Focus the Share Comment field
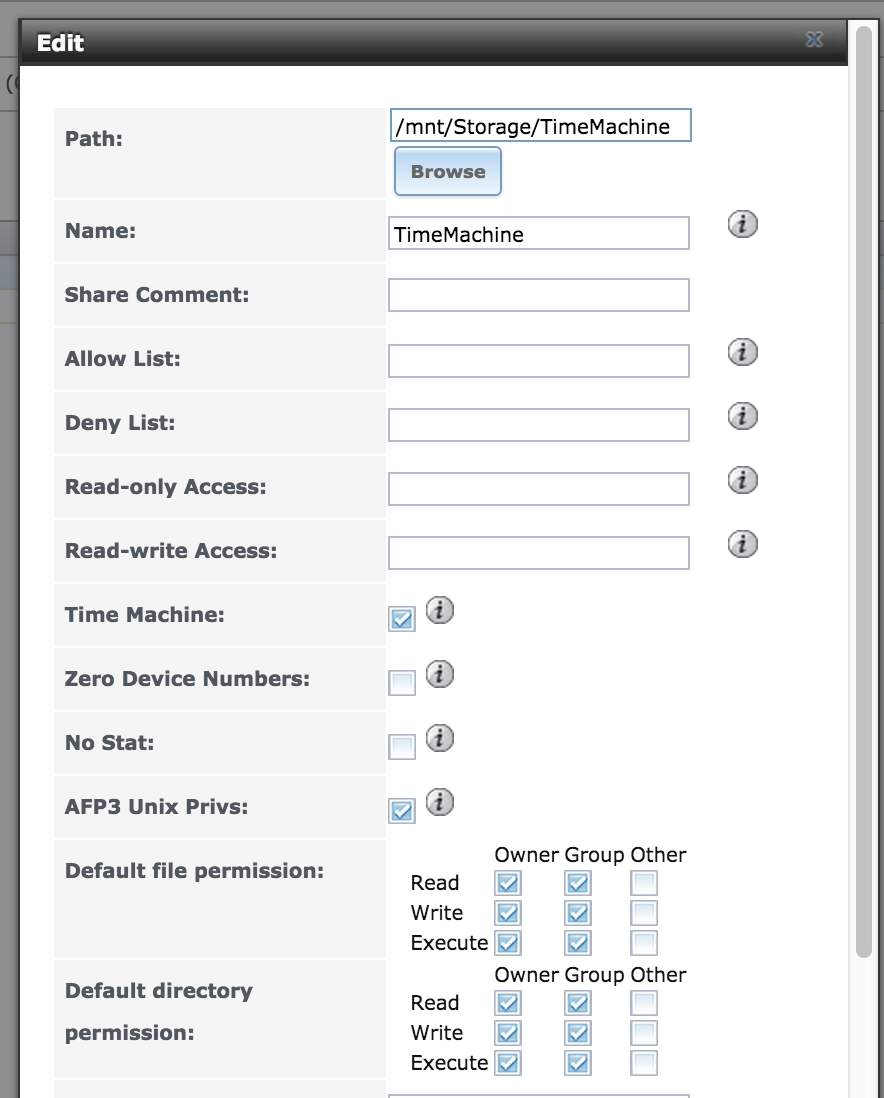 539,296
